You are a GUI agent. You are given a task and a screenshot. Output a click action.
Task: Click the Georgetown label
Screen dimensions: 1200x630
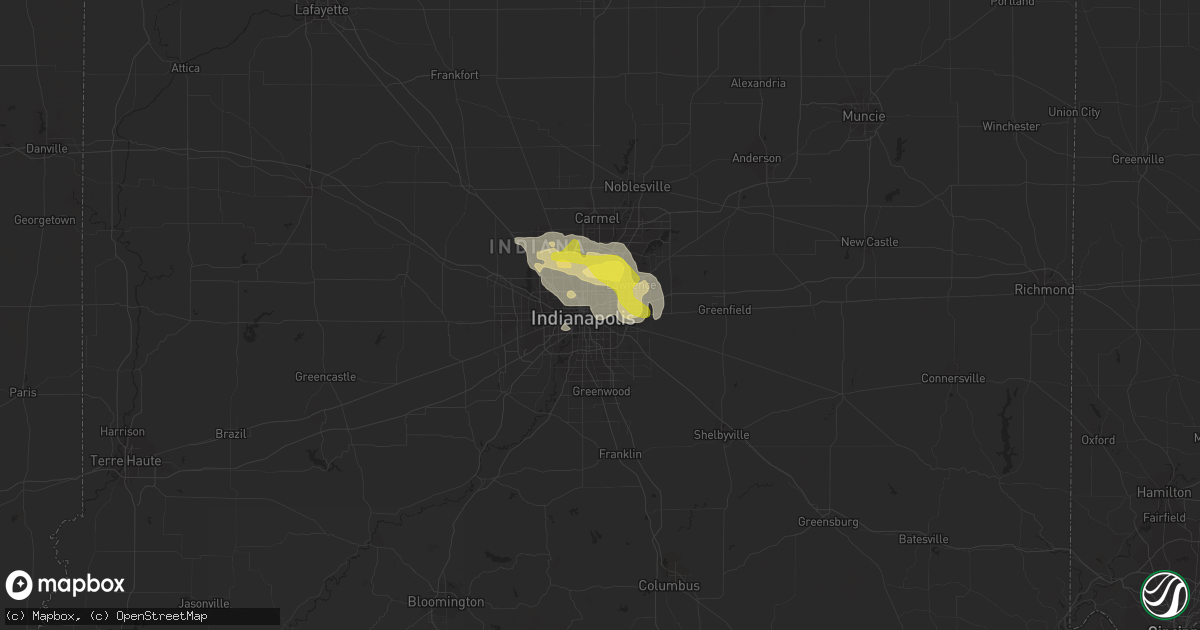click(x=44, y=219)
